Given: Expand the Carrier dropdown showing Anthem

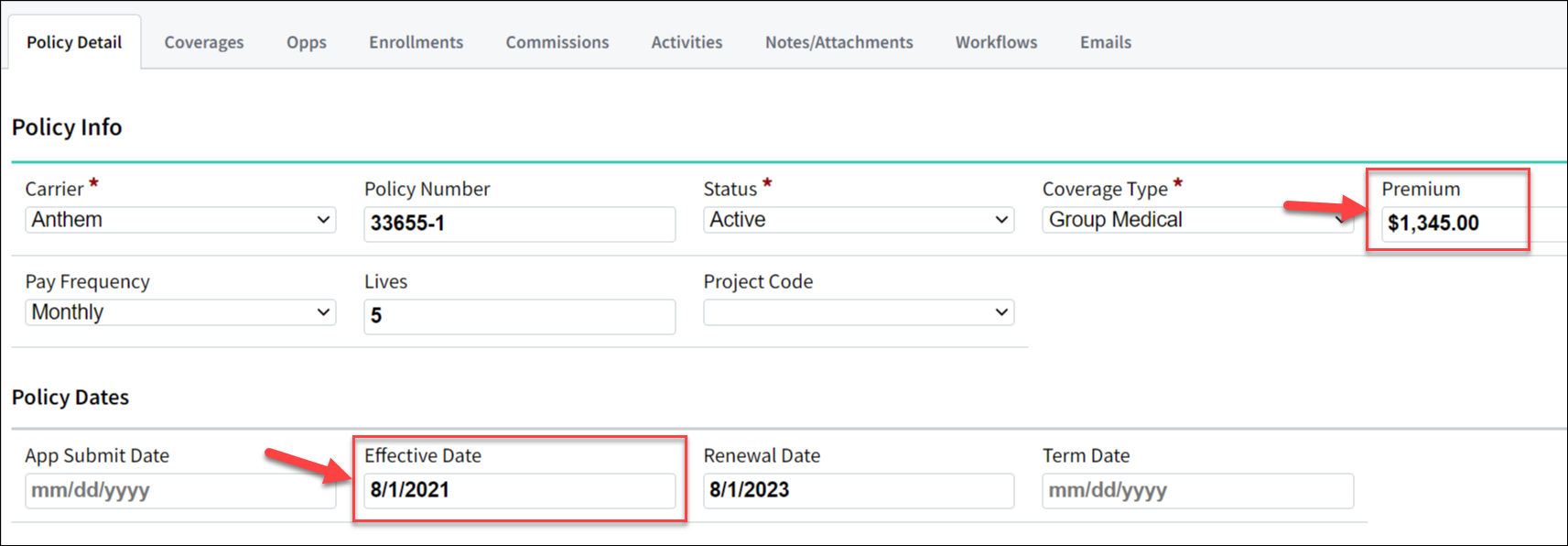Looking at the screenshot, I should pyautogui.click(x=180, y=220).
